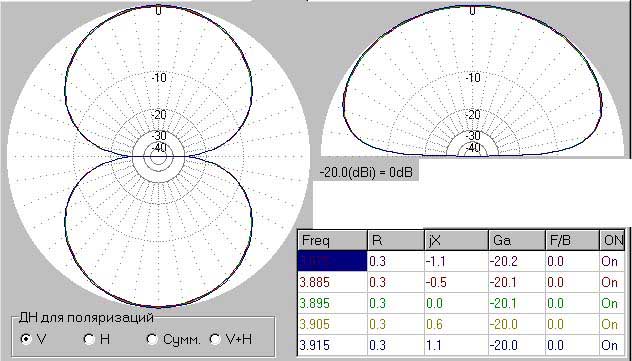Click the -20.0(dBi) = 0dB label

(366, 172)
